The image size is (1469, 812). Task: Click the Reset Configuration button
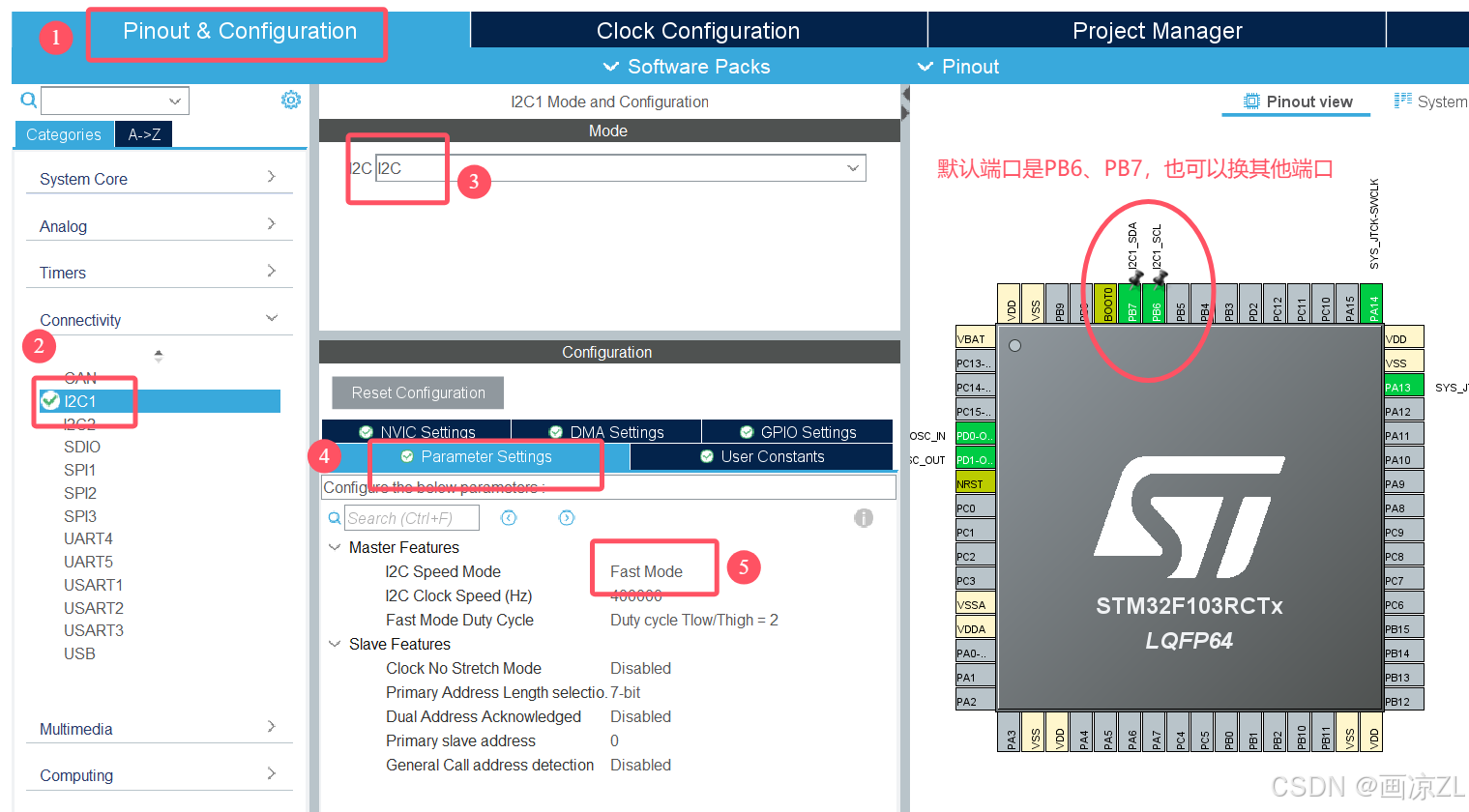(x=418, y=392)
